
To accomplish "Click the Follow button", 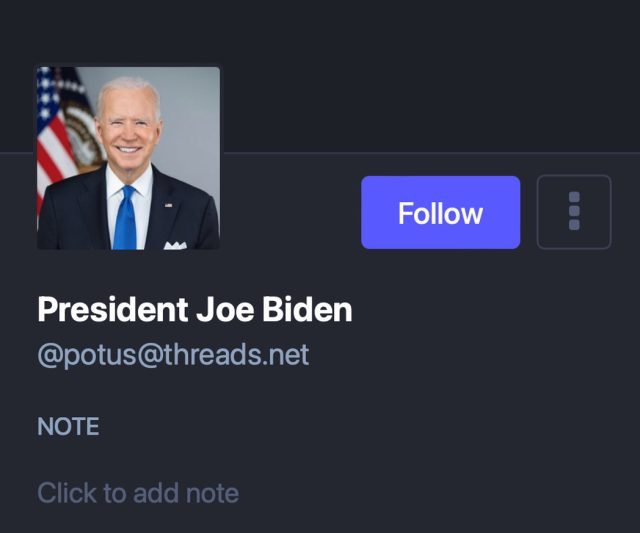I will [x=440, y=212].
